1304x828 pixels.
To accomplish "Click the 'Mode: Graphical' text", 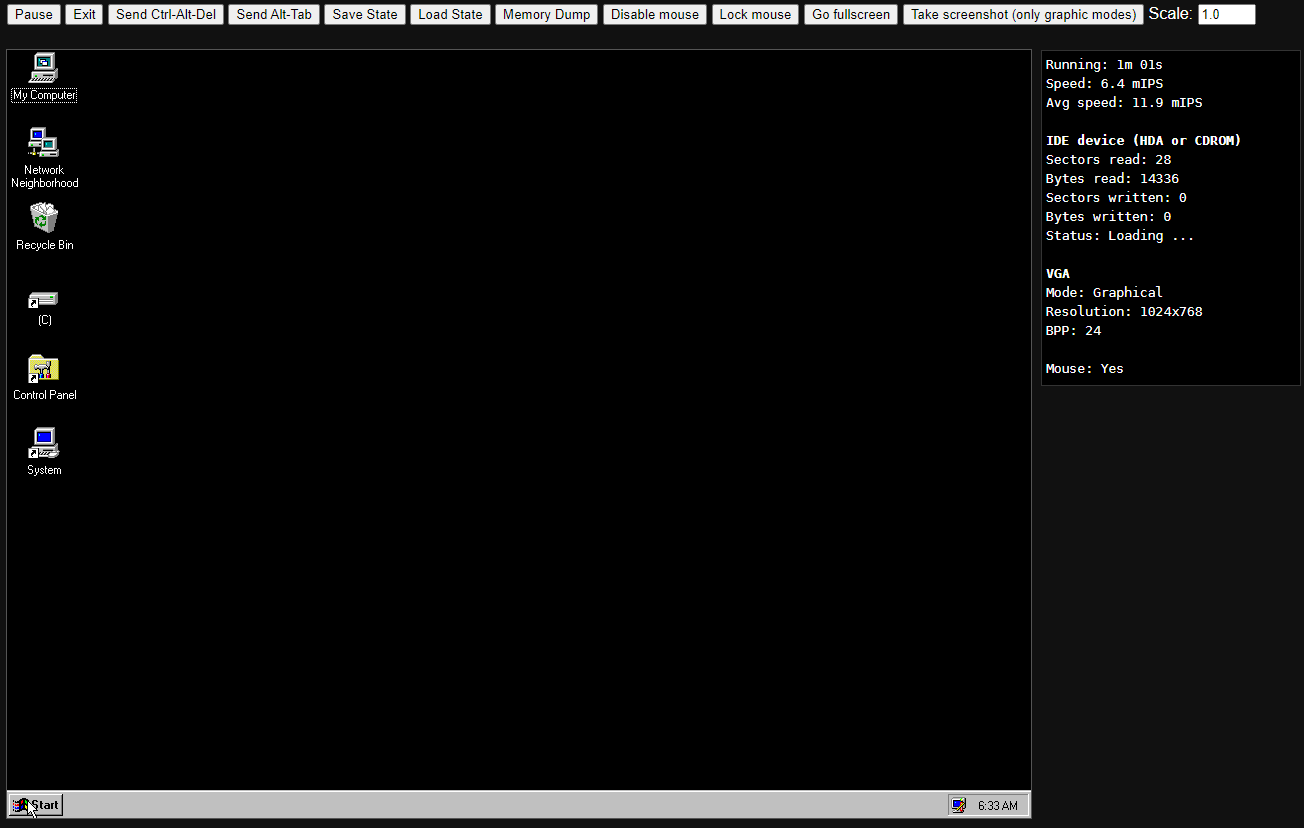I will pyautogui.click(x=1104, y=293).
